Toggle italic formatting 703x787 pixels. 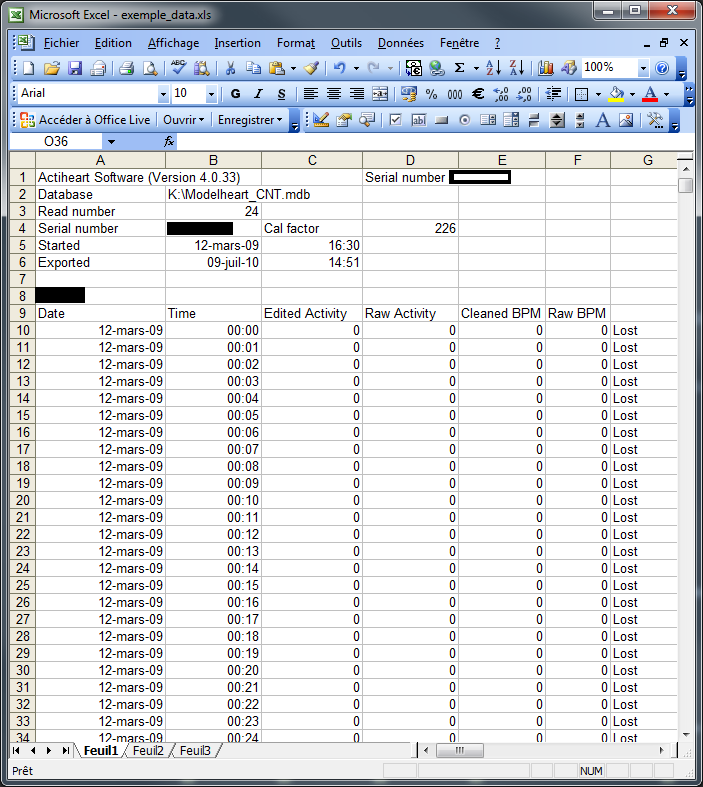(x=258, y=94)
